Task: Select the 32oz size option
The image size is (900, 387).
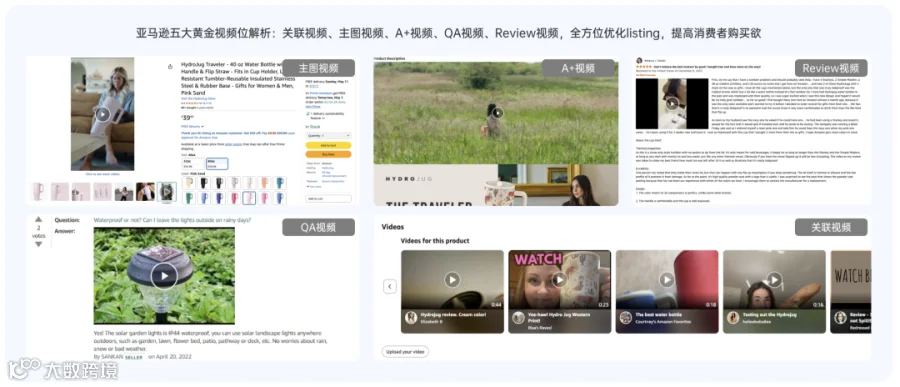Action: 193,164
